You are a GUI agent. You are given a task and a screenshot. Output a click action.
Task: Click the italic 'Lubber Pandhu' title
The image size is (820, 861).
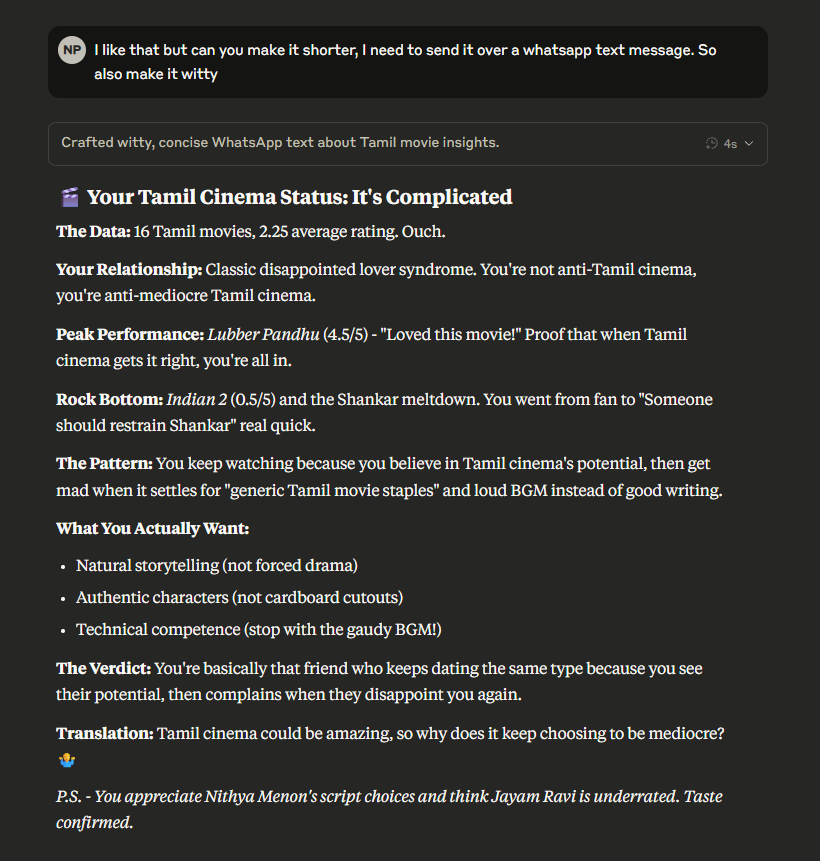click(263, 334)
